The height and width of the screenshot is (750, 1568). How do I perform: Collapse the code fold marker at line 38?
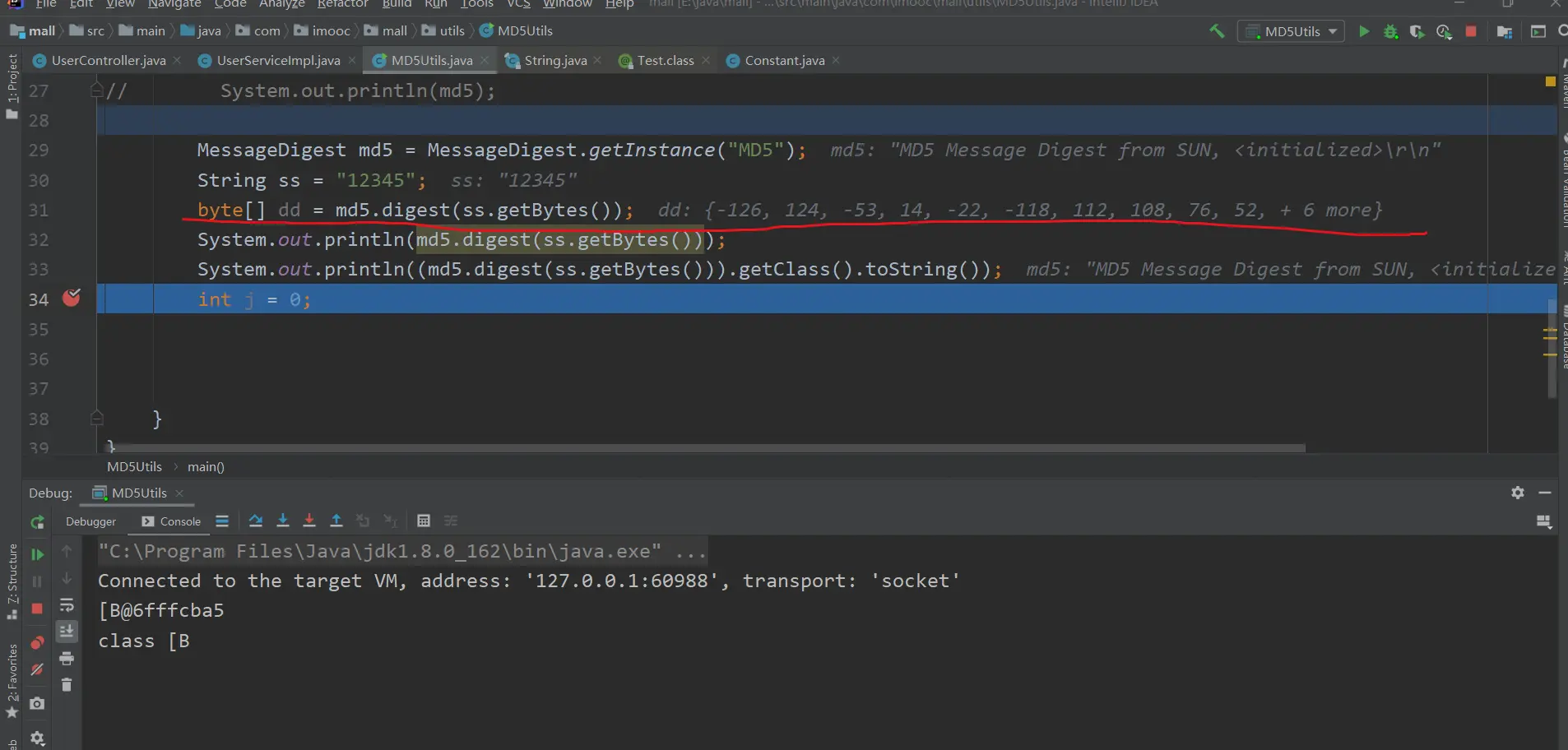[97, 418]
